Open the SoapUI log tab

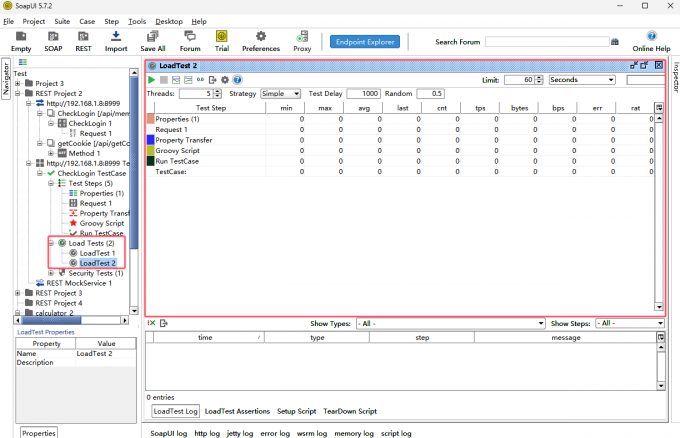169,433
